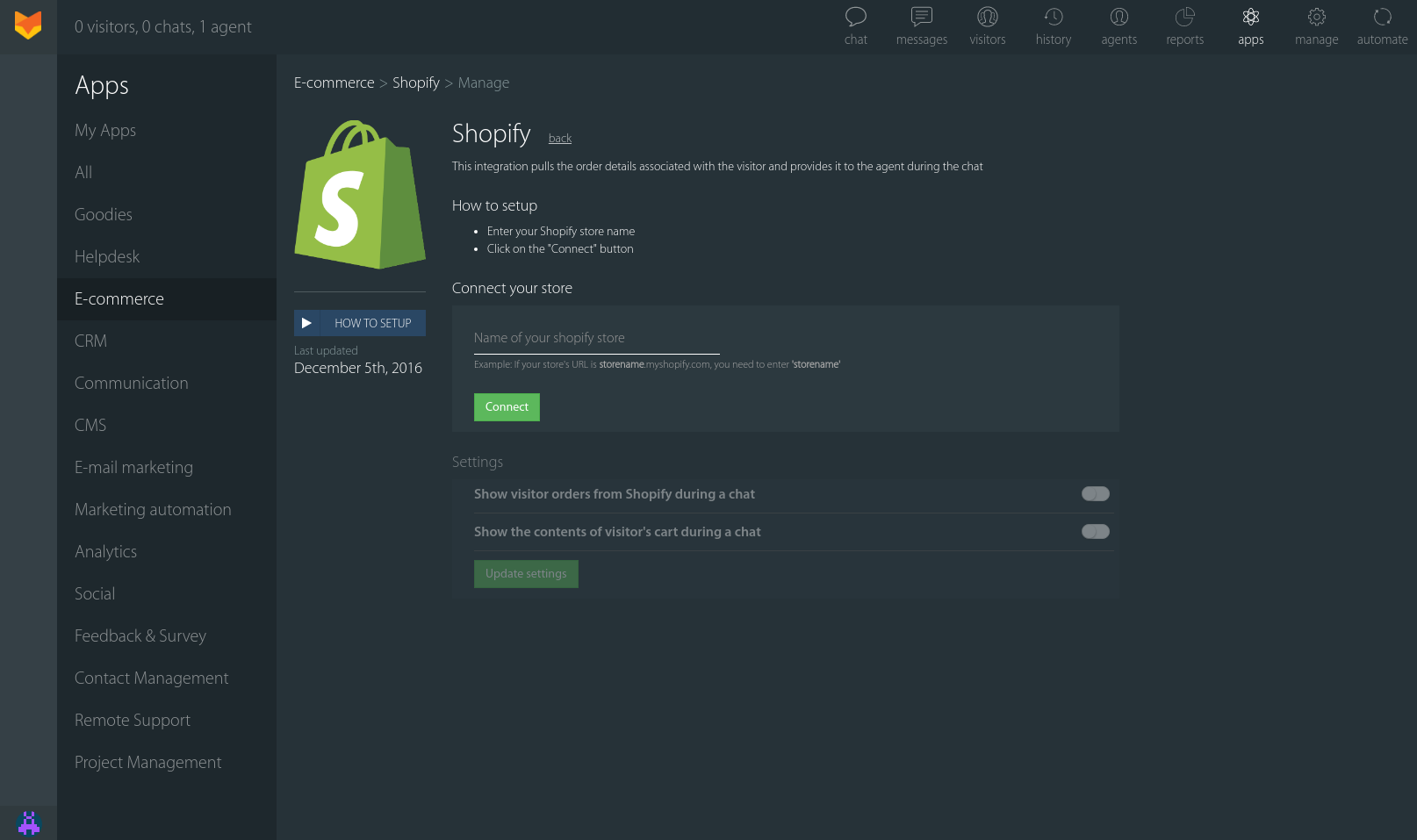Open the history clock icon

(x=1053, y=18)
